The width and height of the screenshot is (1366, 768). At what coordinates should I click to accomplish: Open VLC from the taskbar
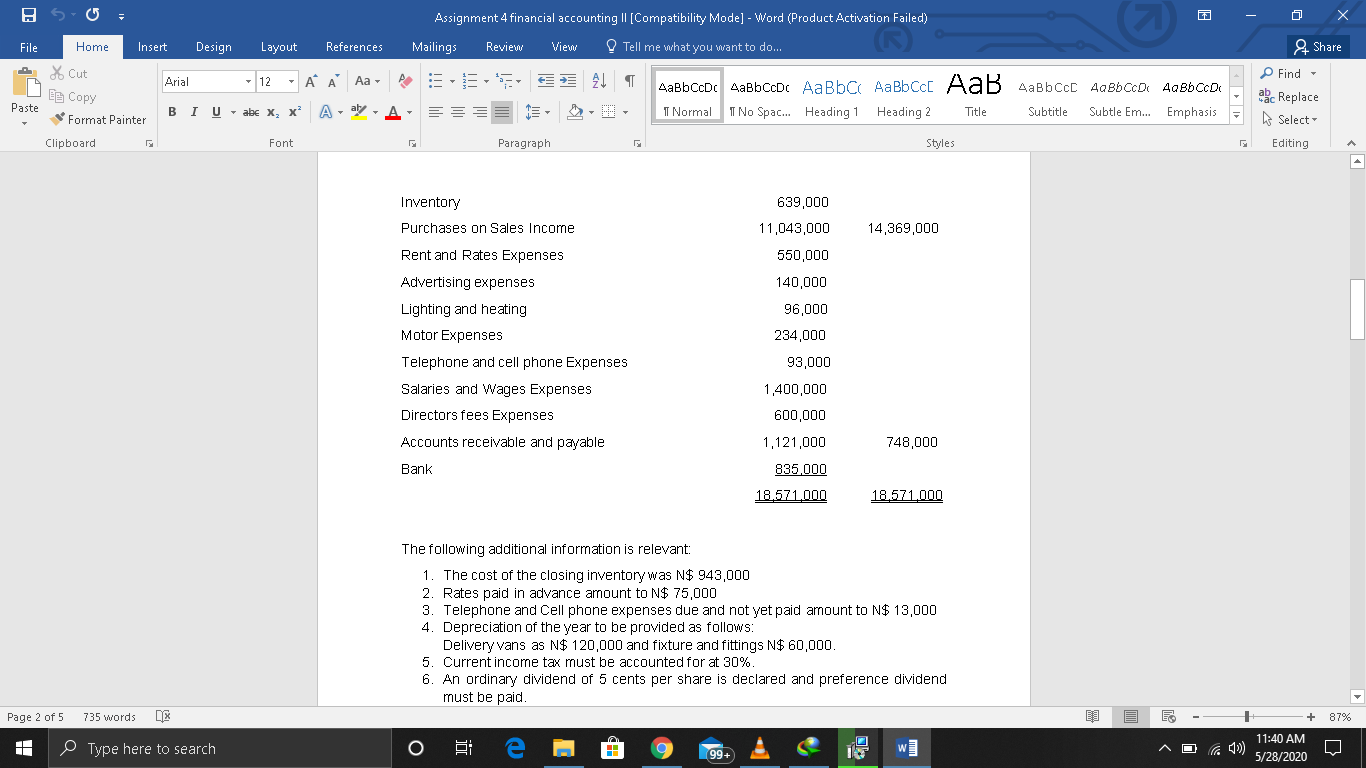tap(760, 748)
